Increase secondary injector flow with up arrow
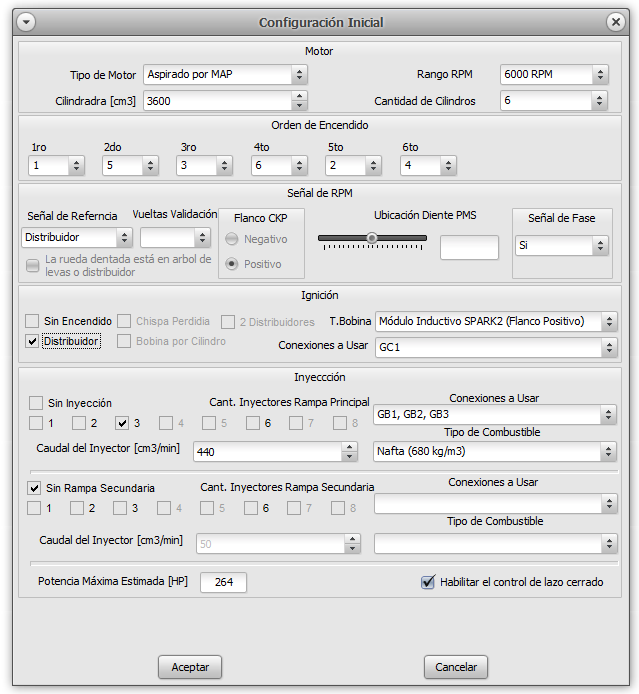The width and height of the screenshot is (639, 694). click(x=353, y=539)
